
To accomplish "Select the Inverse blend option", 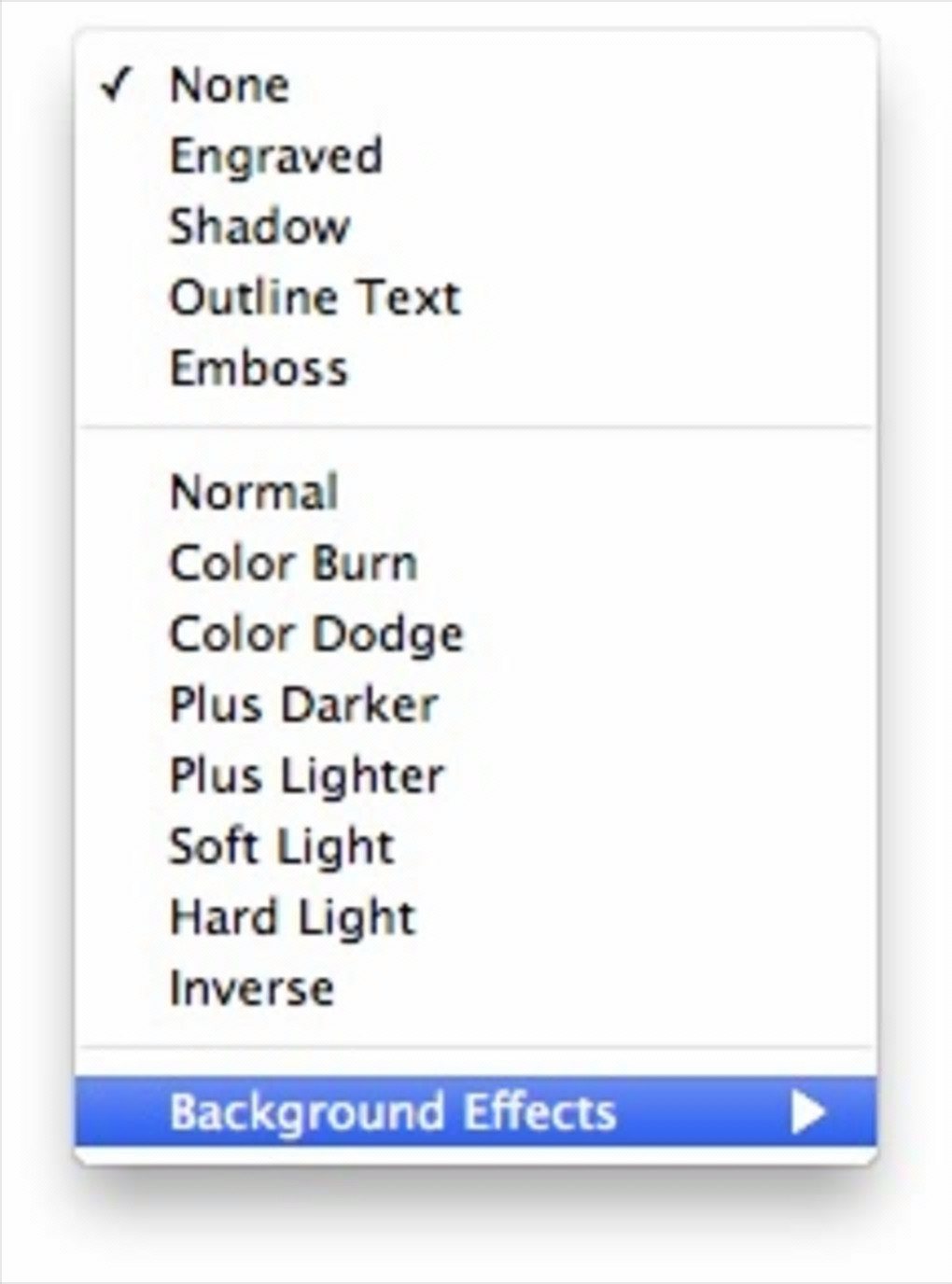I will point(252,989).
